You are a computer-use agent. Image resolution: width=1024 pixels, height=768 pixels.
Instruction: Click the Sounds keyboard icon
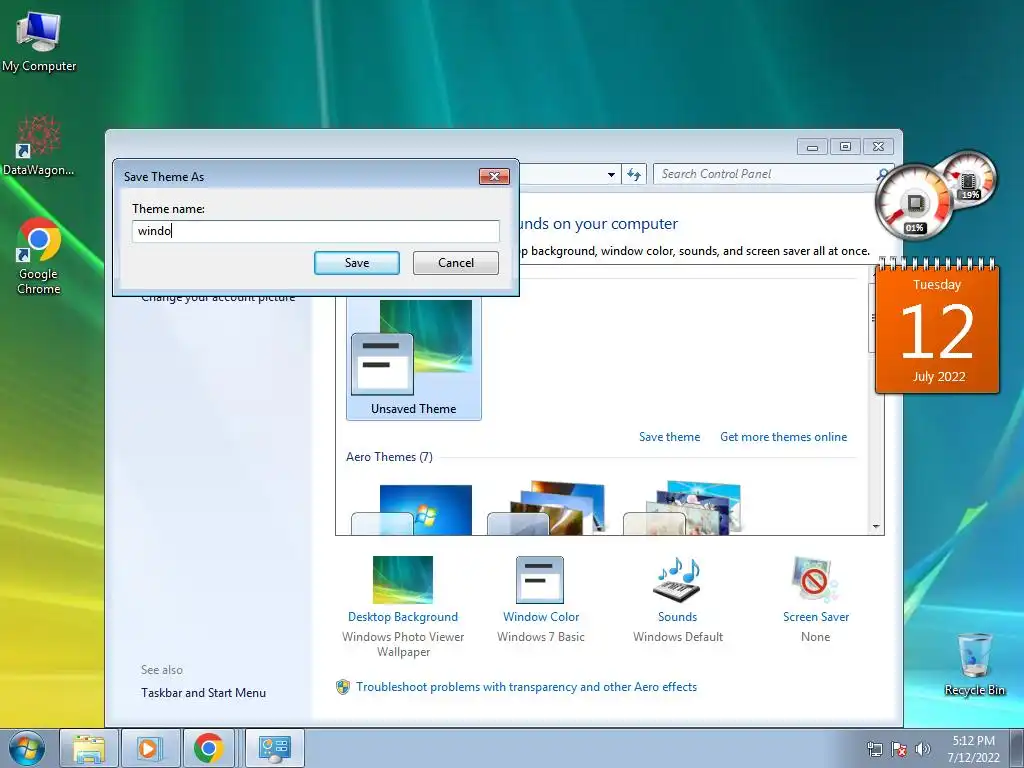(x=677, y=580)
